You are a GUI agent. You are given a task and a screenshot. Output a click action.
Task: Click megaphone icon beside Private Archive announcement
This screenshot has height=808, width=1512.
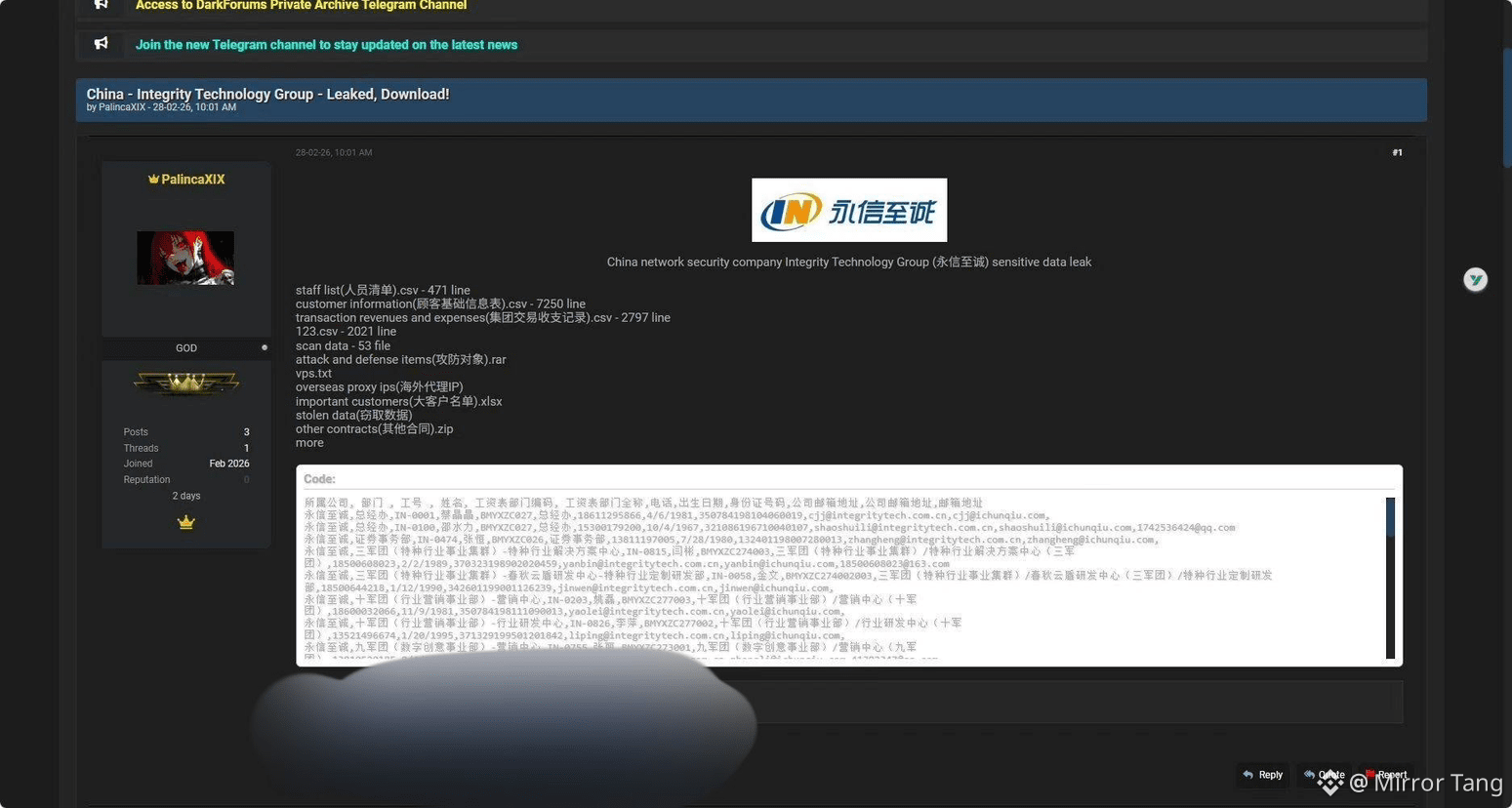(x=101, y=5)
